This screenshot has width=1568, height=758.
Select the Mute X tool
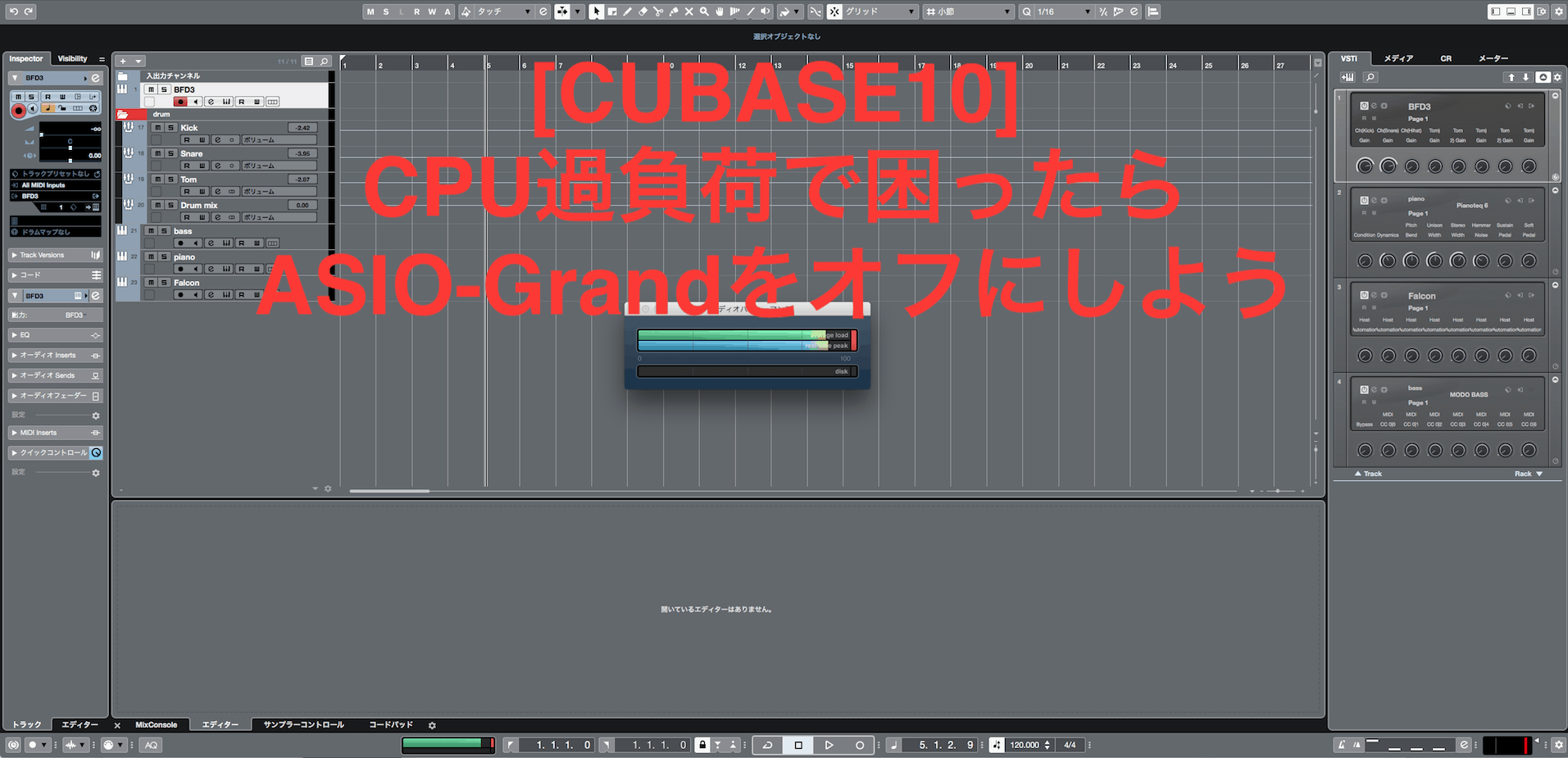coord(689,11)
